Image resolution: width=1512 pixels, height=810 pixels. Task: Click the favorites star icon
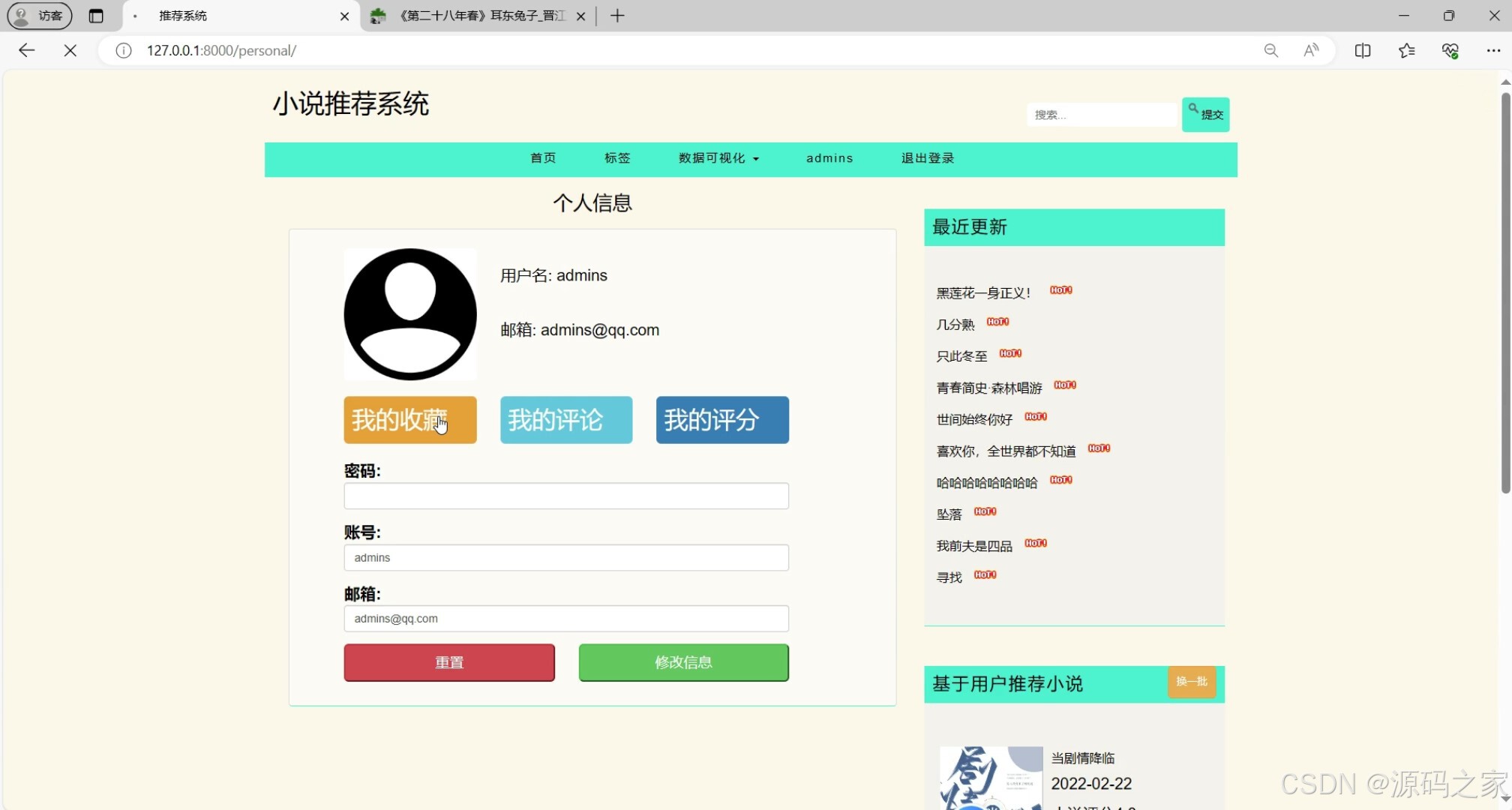(x=1407, y=50)
